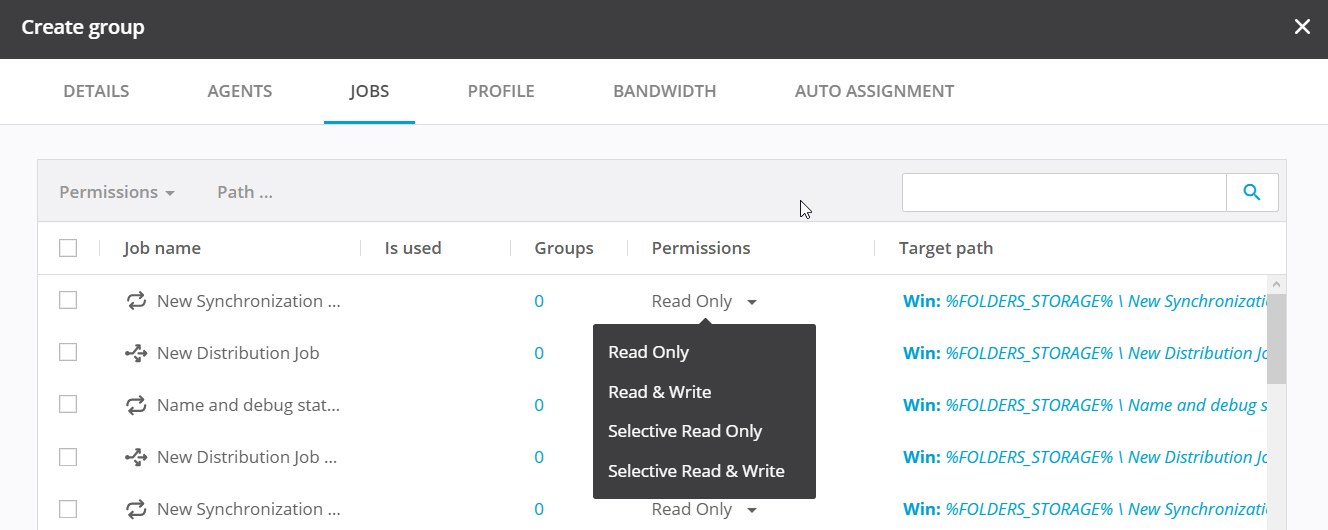1328x530 pixels.
Task: Click the sync icon beside first New Synchronization job
Action: [136, 301]
